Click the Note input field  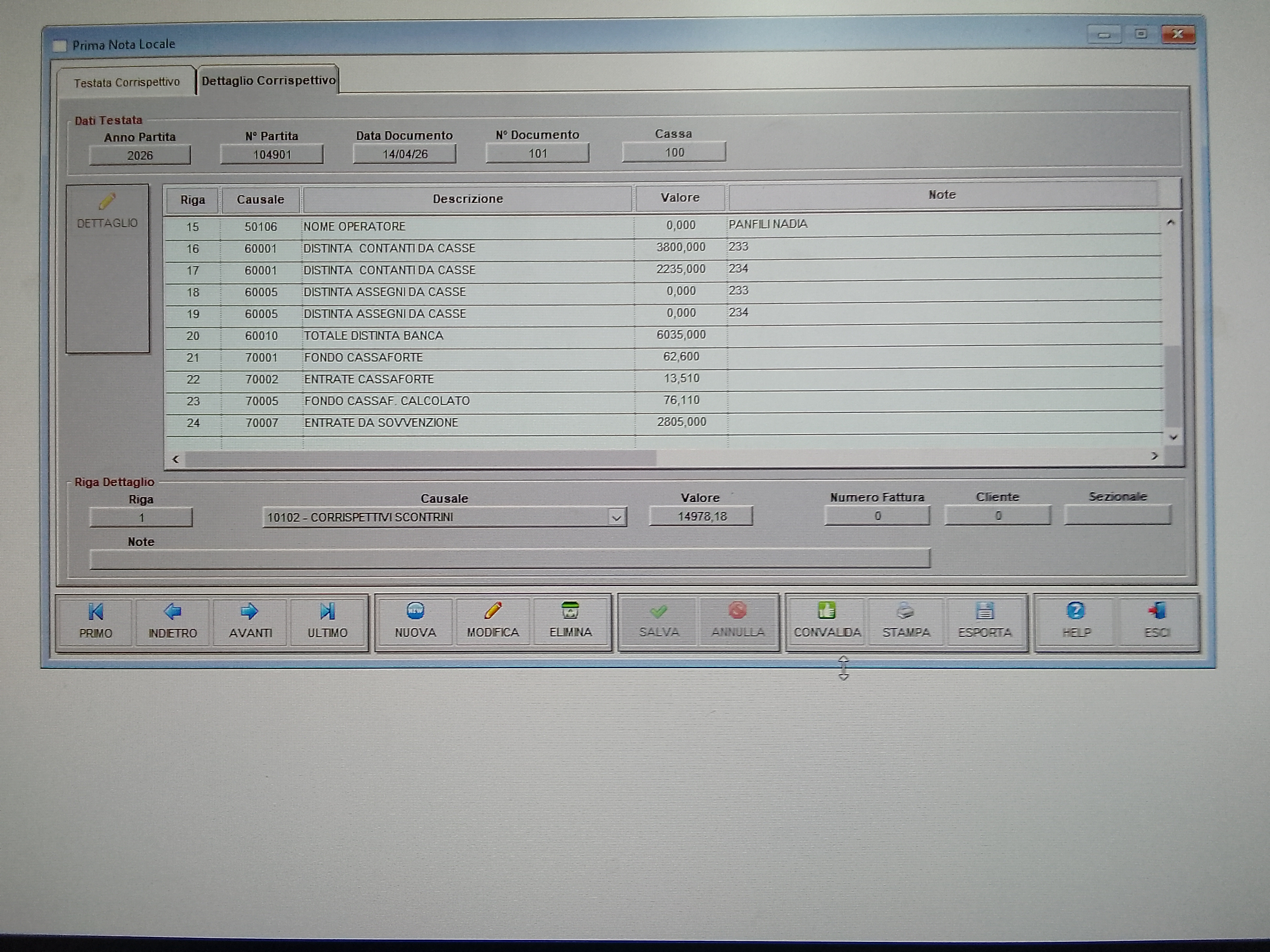coord(509,559)
